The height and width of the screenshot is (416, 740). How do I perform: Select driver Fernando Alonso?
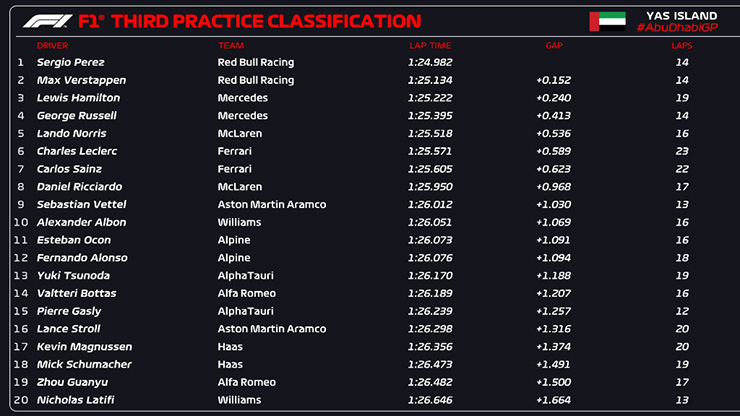tap(82, 257)
